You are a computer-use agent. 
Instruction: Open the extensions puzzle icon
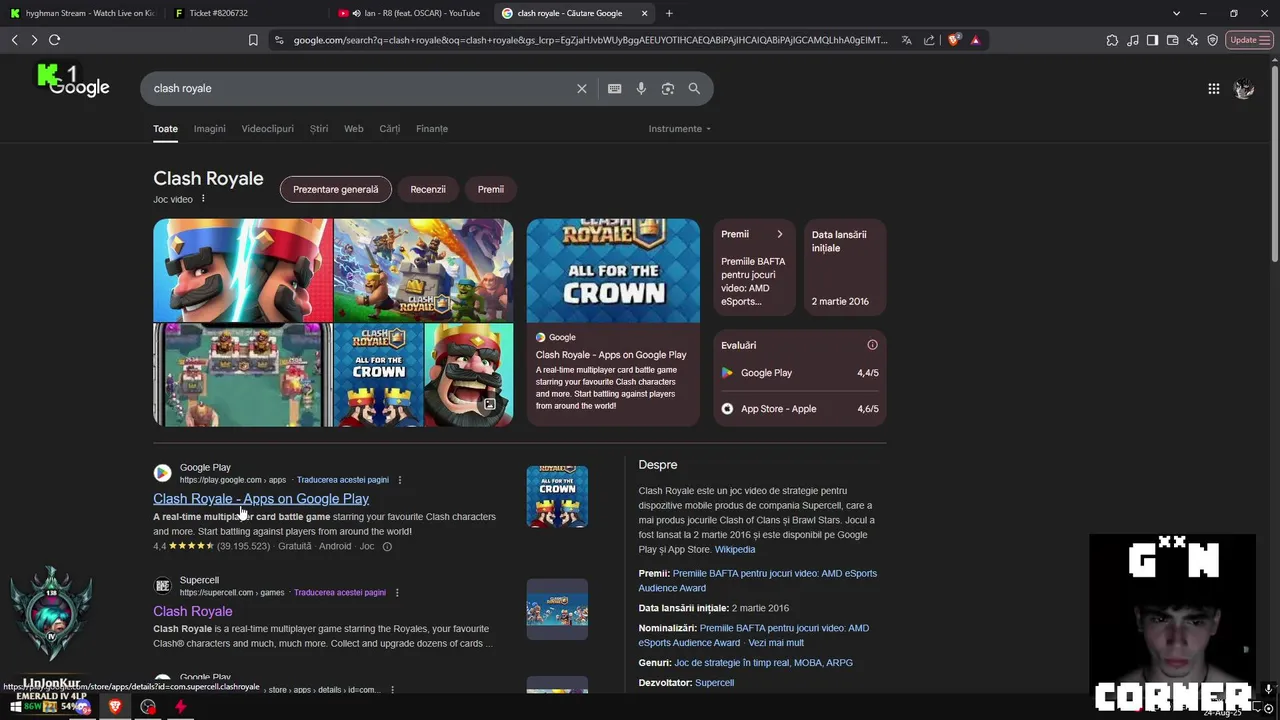(1112, 40)
